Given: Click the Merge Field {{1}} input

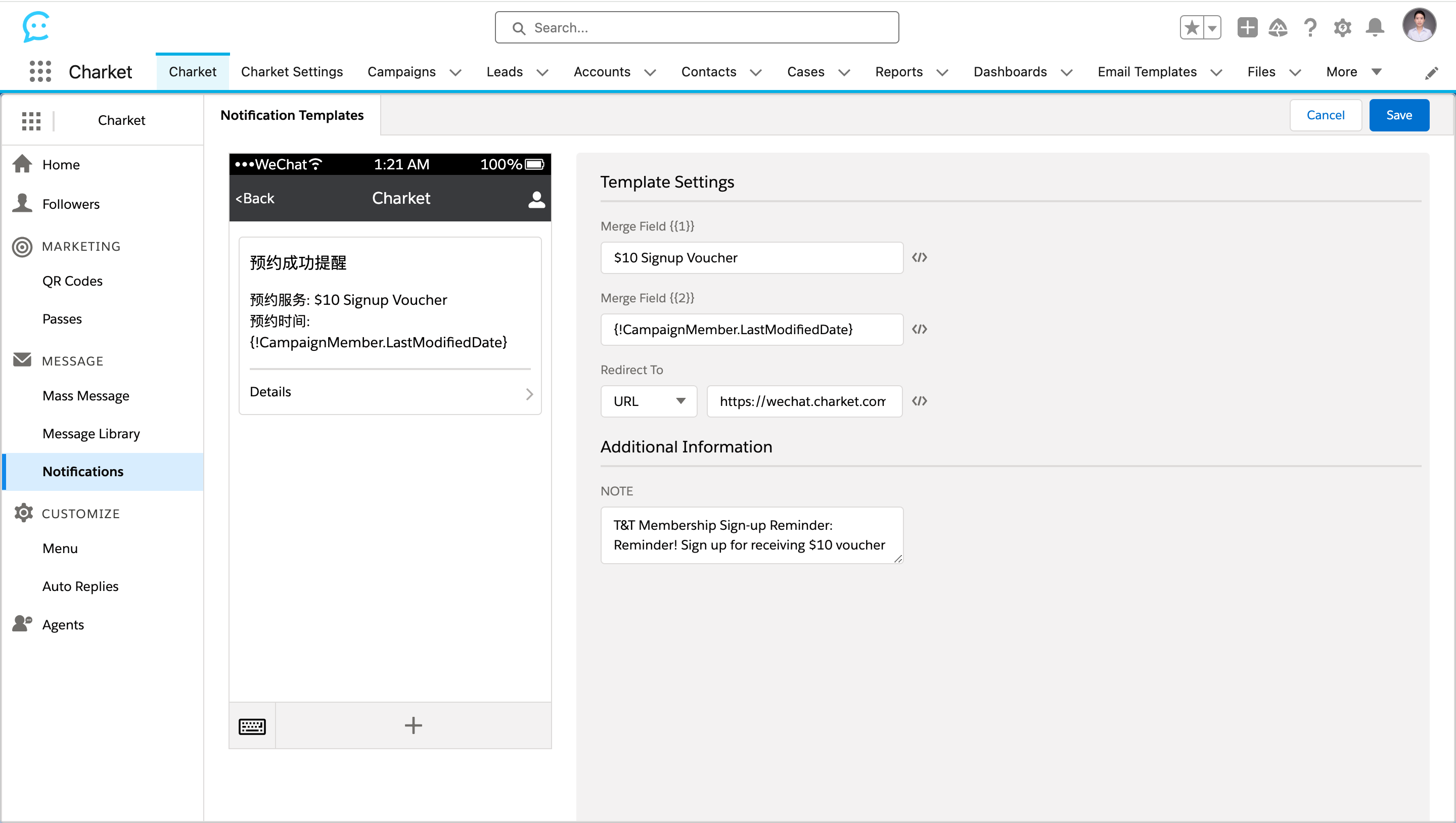Looking at the screenshot, I should [x=751, y=258].
